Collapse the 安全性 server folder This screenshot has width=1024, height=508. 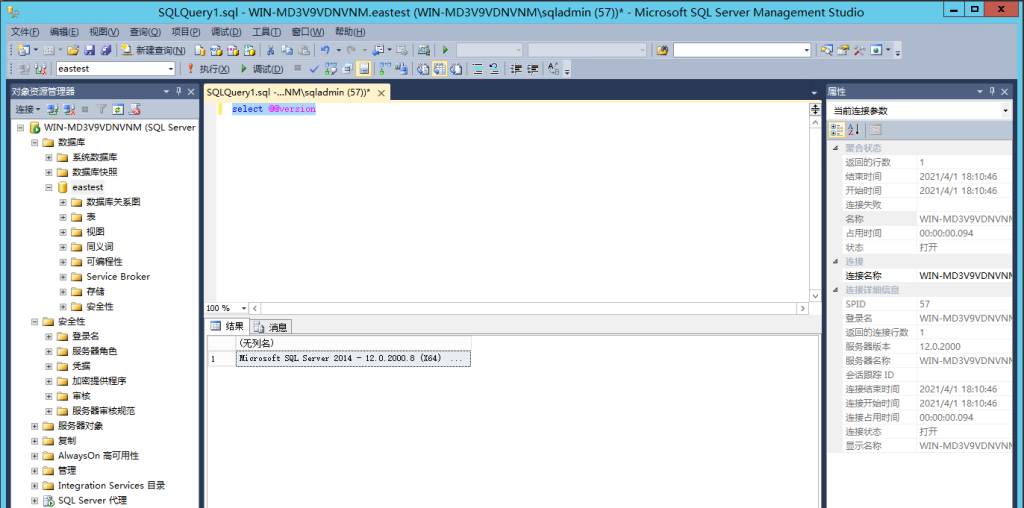(34, 321)
